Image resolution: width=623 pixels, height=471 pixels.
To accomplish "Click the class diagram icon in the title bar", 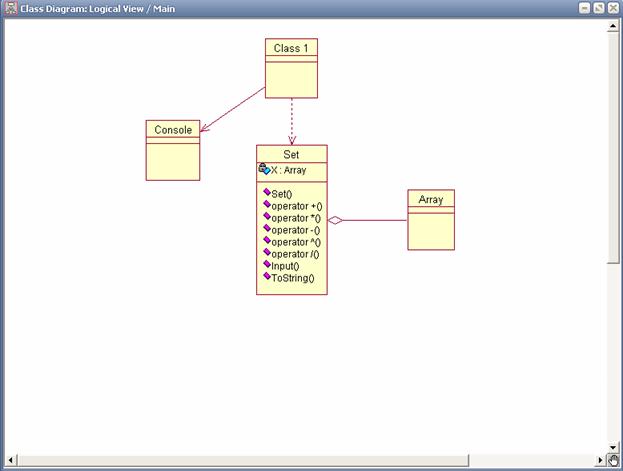I will tap(11, 8).
